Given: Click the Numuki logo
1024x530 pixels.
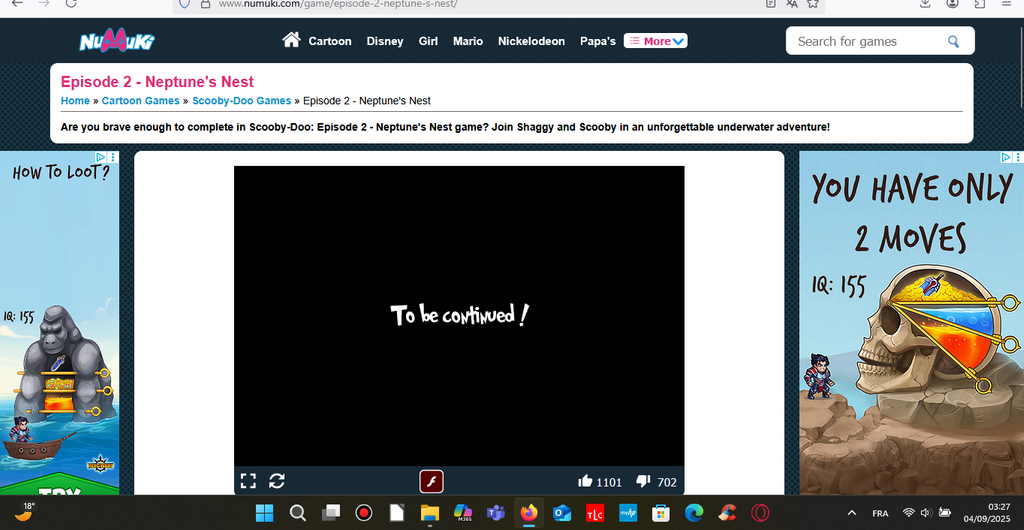Looking at the screenshot, I should coord(117,41).
